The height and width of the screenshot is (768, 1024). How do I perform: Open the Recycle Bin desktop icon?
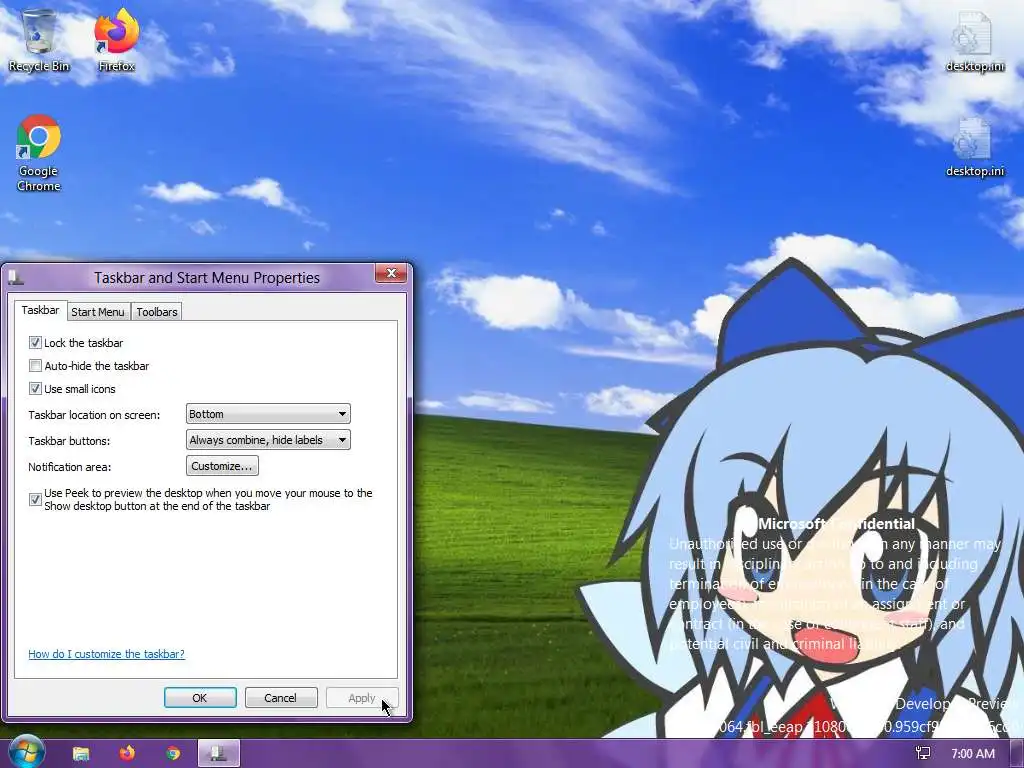click(39, 39)
